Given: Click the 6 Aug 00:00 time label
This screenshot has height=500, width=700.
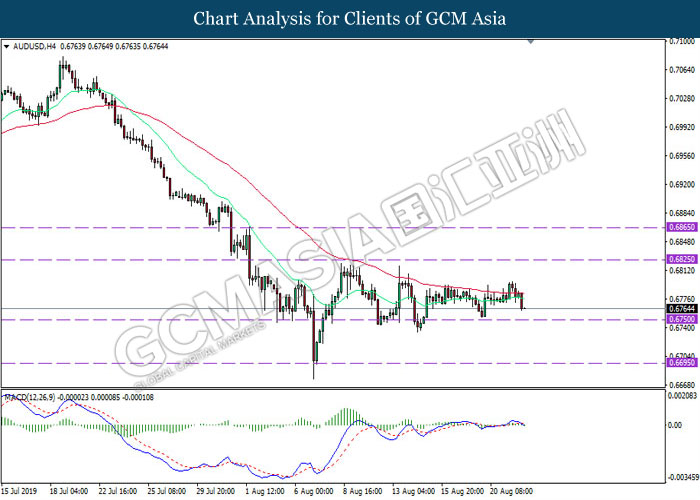Looking at the screenshot, I should (313, 491).
